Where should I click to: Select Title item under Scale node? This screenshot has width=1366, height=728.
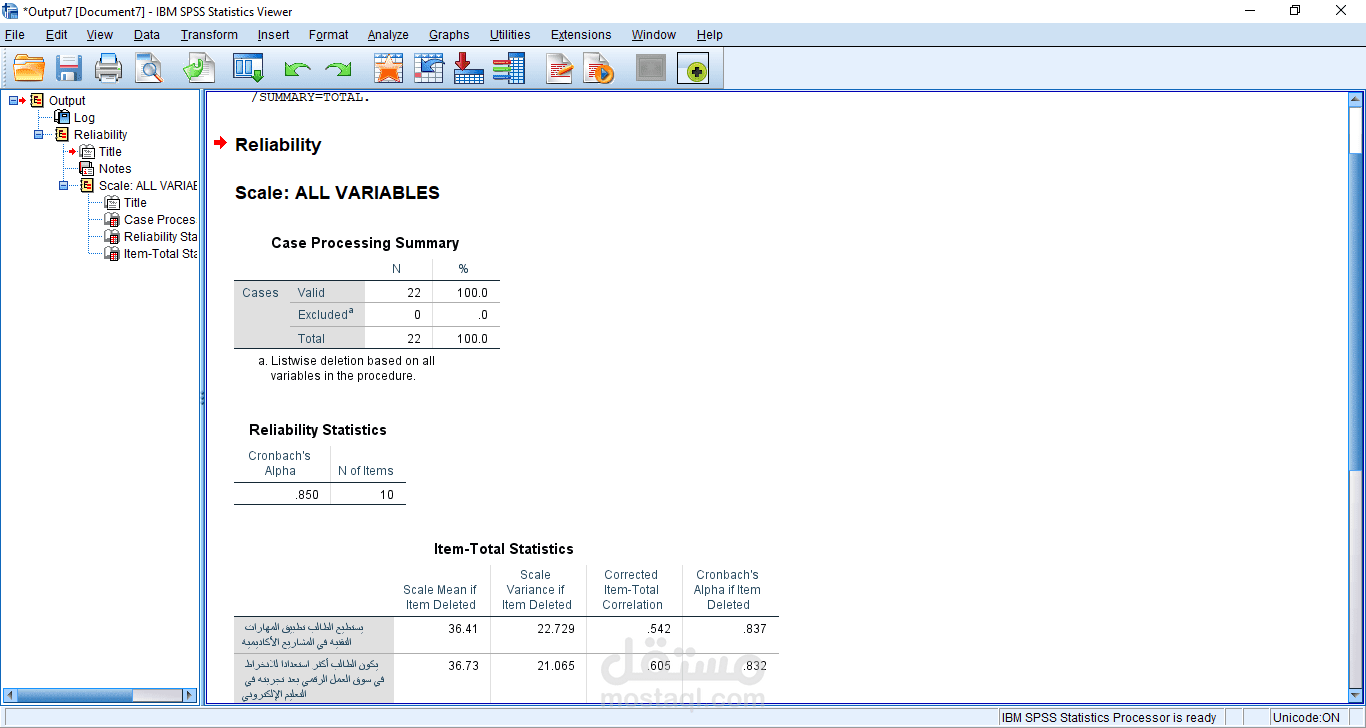point(135,202)
